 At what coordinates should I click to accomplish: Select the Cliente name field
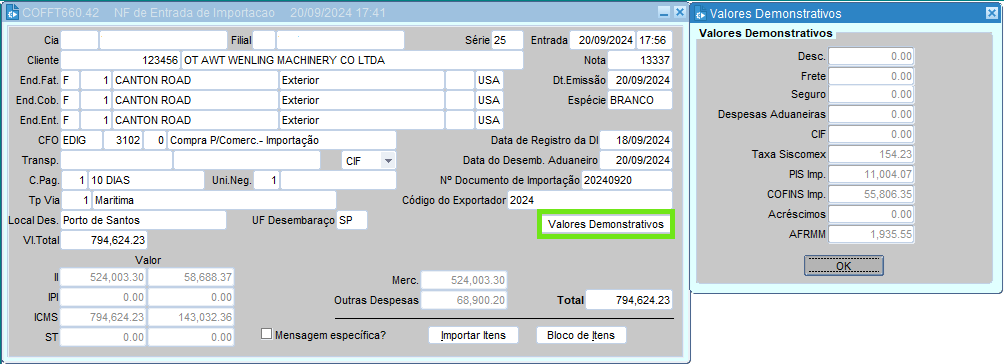click(352, 60)
